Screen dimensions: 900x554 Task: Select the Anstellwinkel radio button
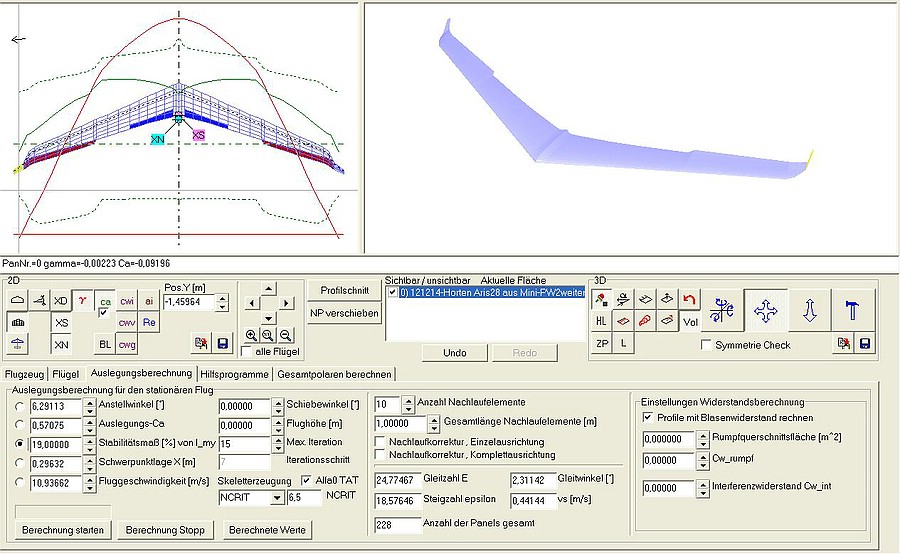[x=19, y=406]
